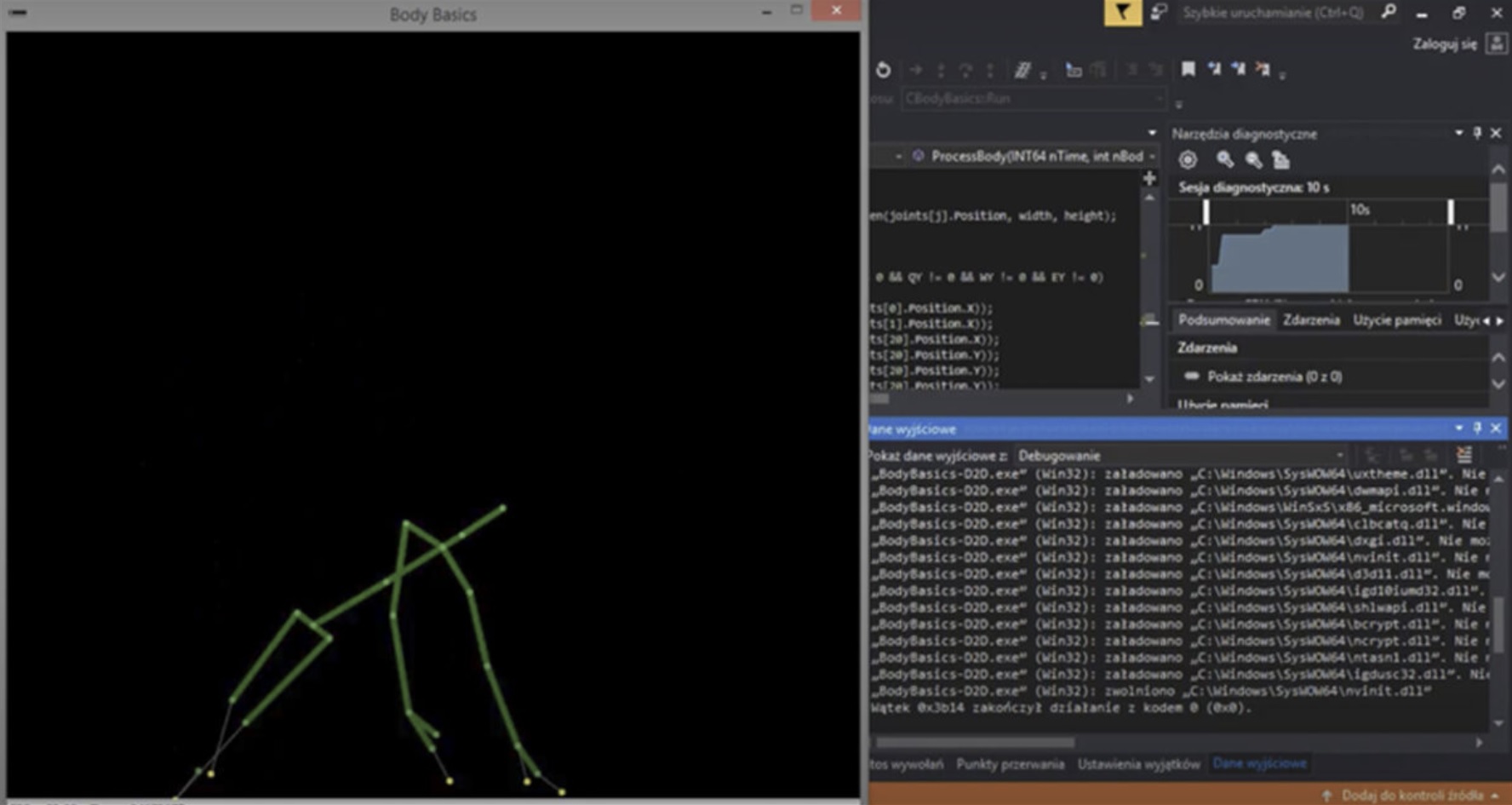Click the feedback icon beside quick launch
The height and width of the screenshot is (805, 1512).
1159,13
